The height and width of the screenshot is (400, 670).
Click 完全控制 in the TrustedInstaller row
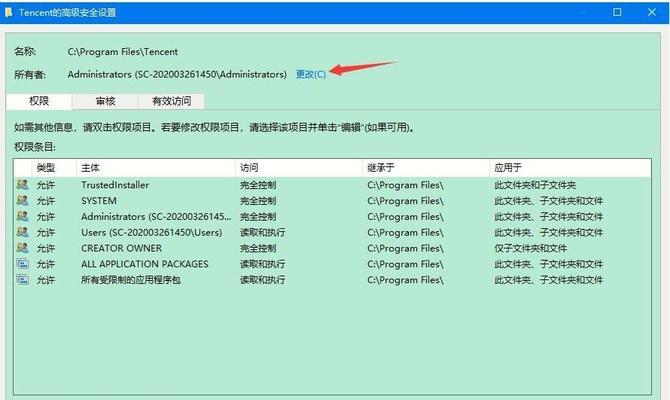[258, 185]
